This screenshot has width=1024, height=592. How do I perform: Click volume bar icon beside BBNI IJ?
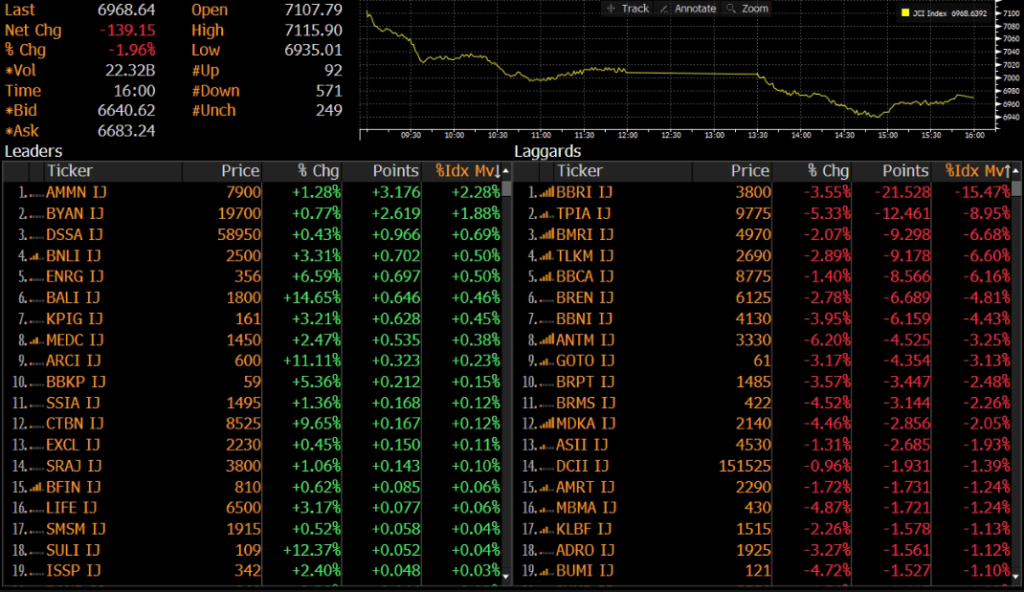pyautogui.click(x=547, y=319)
